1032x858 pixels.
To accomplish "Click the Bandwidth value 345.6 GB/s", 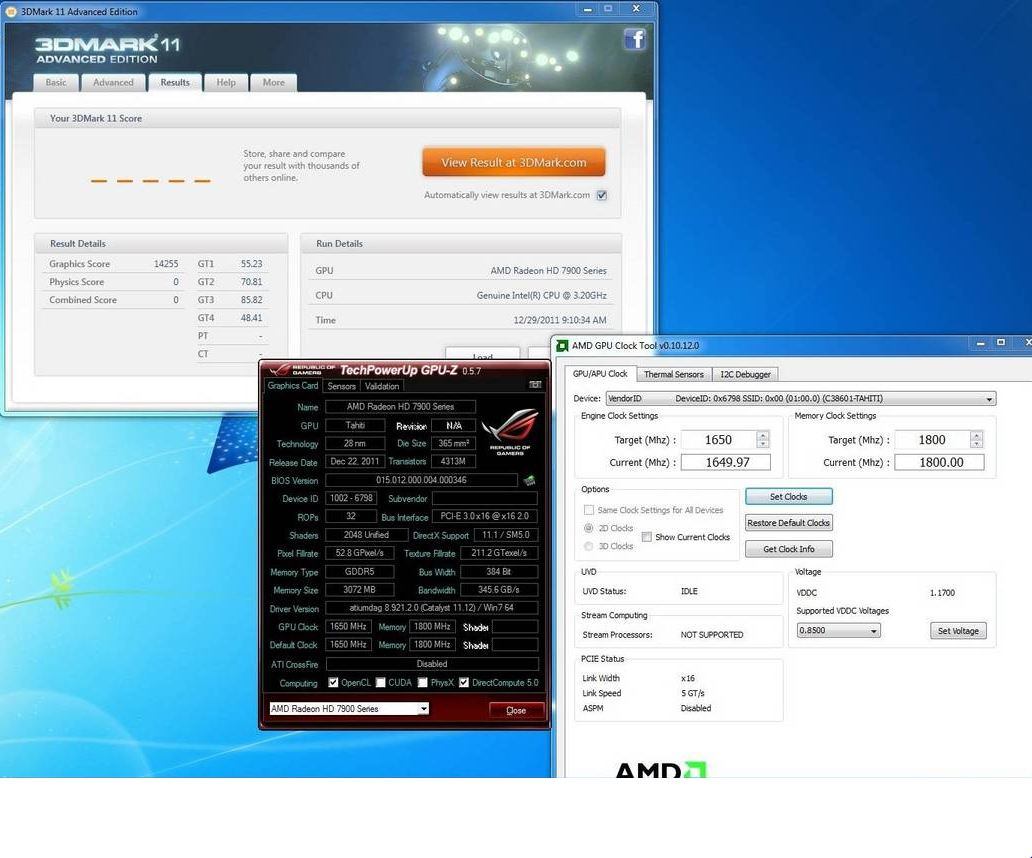I will pos(499,590).
